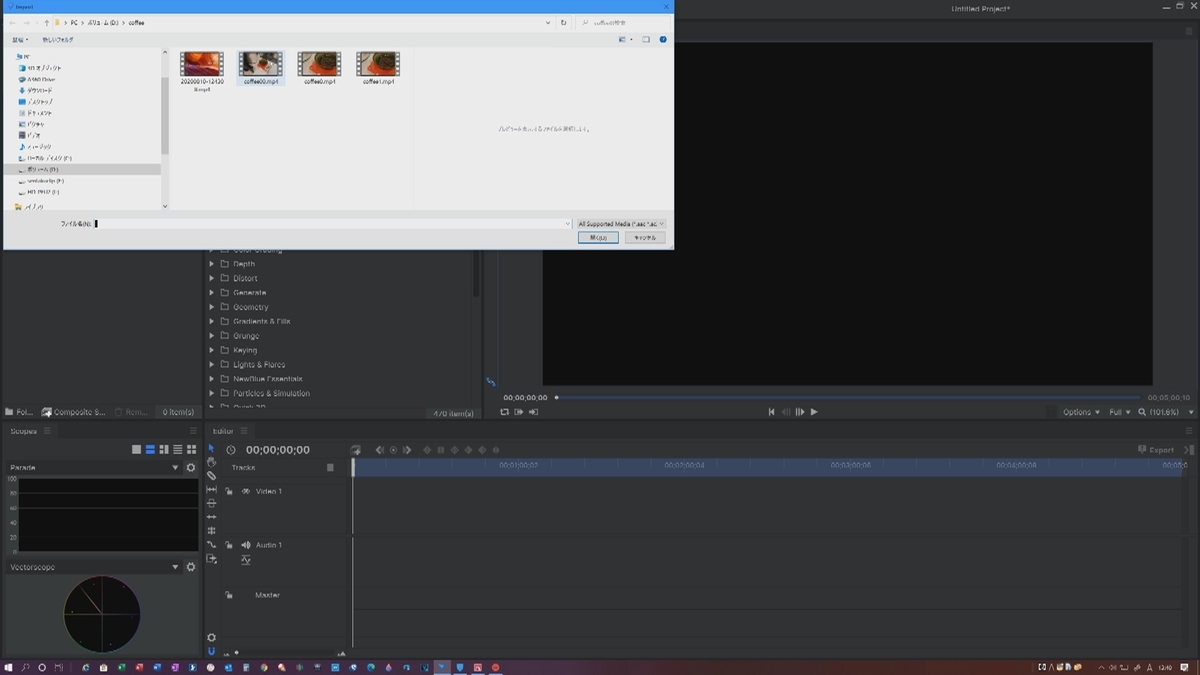
Task: Click the navigation pane scroll-down arrow
Action: click(165, 206)
